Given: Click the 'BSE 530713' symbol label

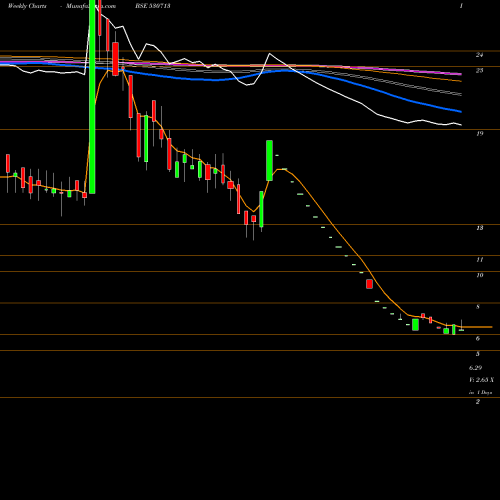Looking at the screenshot, I should coord(153,6).
